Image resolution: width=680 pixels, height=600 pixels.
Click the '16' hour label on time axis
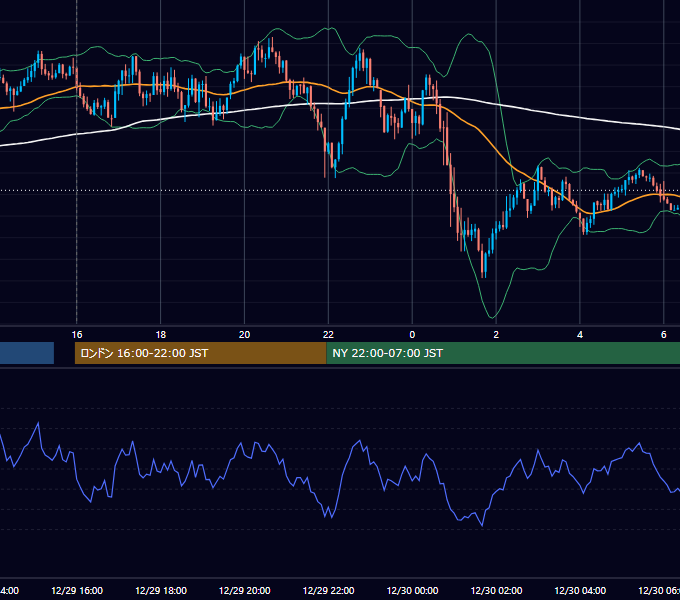tap(77, 335)
